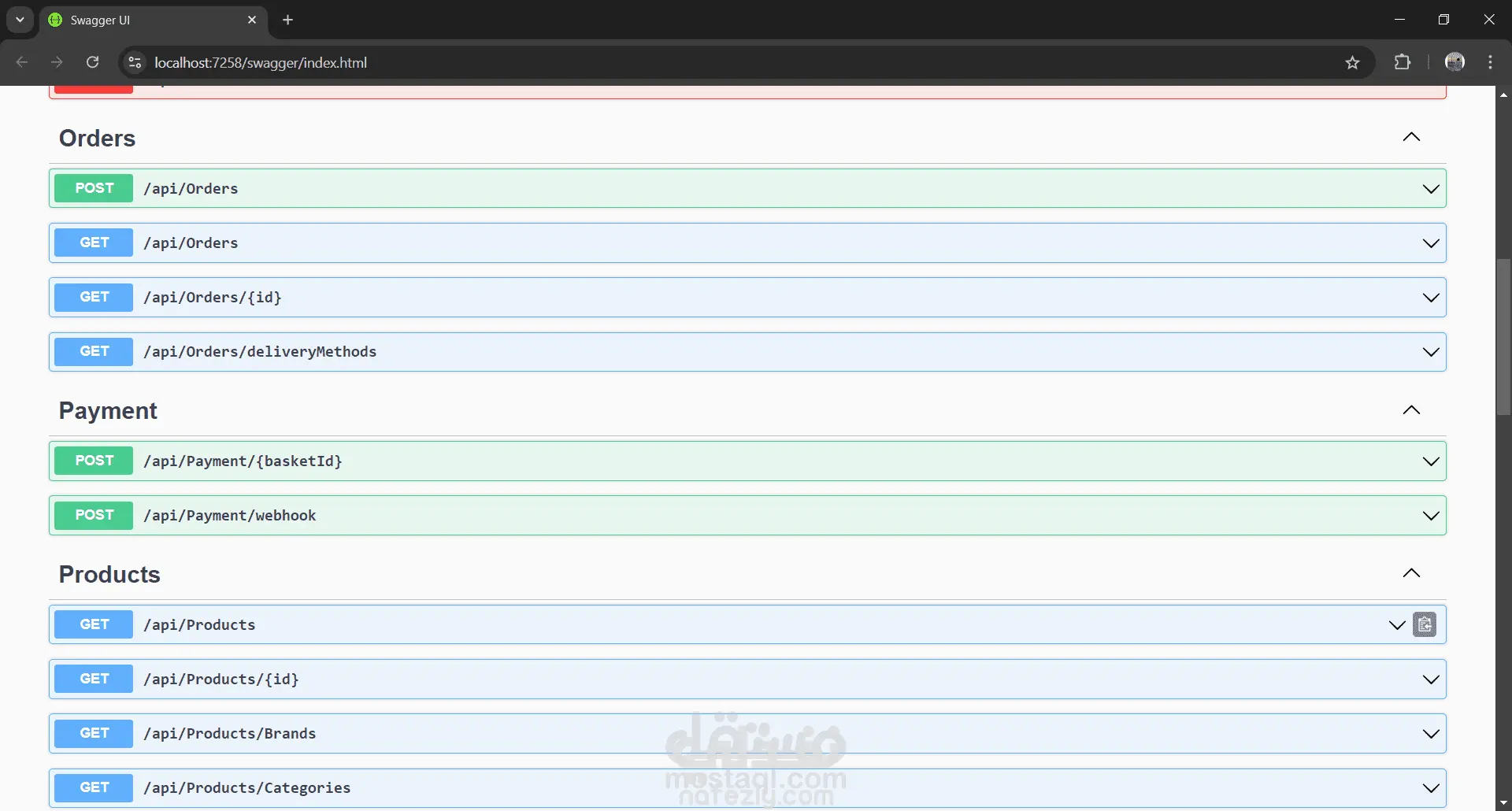Click the Products section heading
The image size is (1512, 811).
pyautogui.click(x=109, y=574)
